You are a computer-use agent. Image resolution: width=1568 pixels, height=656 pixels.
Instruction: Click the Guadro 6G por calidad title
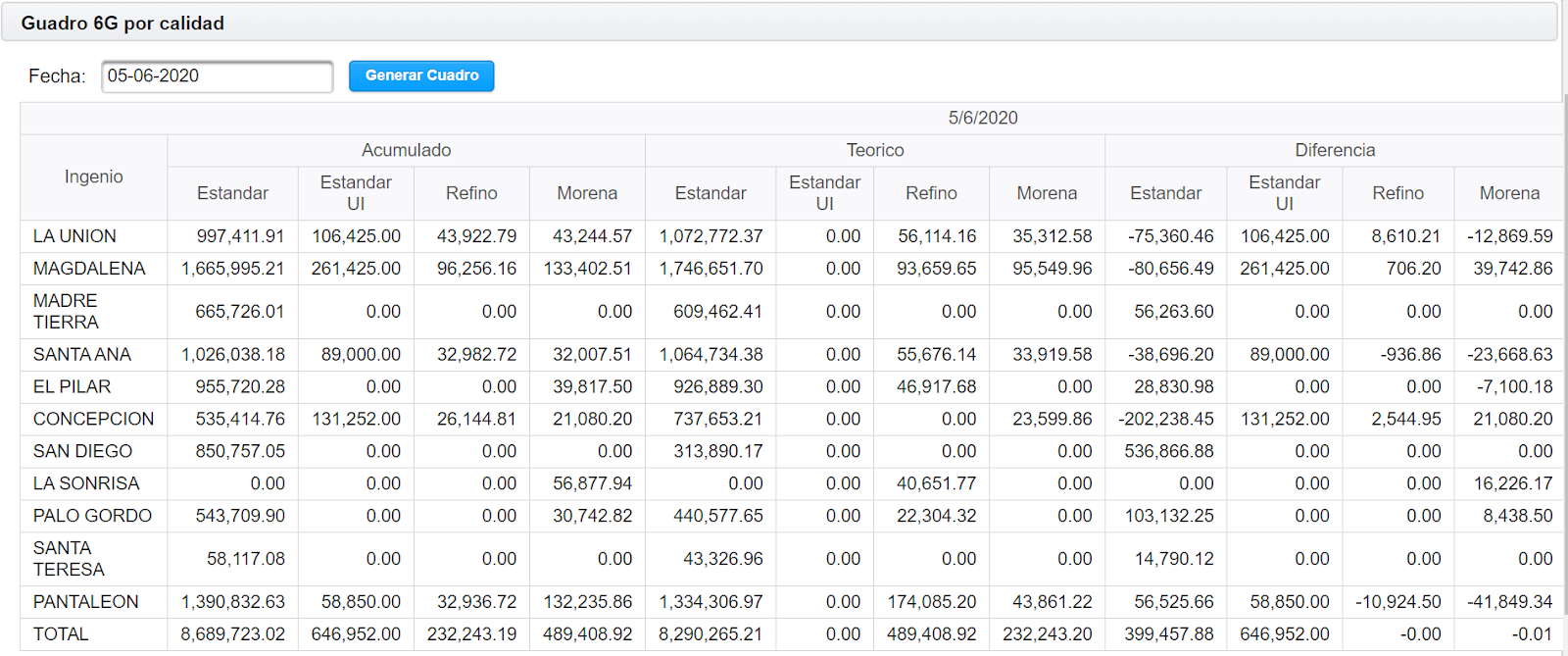122,23
